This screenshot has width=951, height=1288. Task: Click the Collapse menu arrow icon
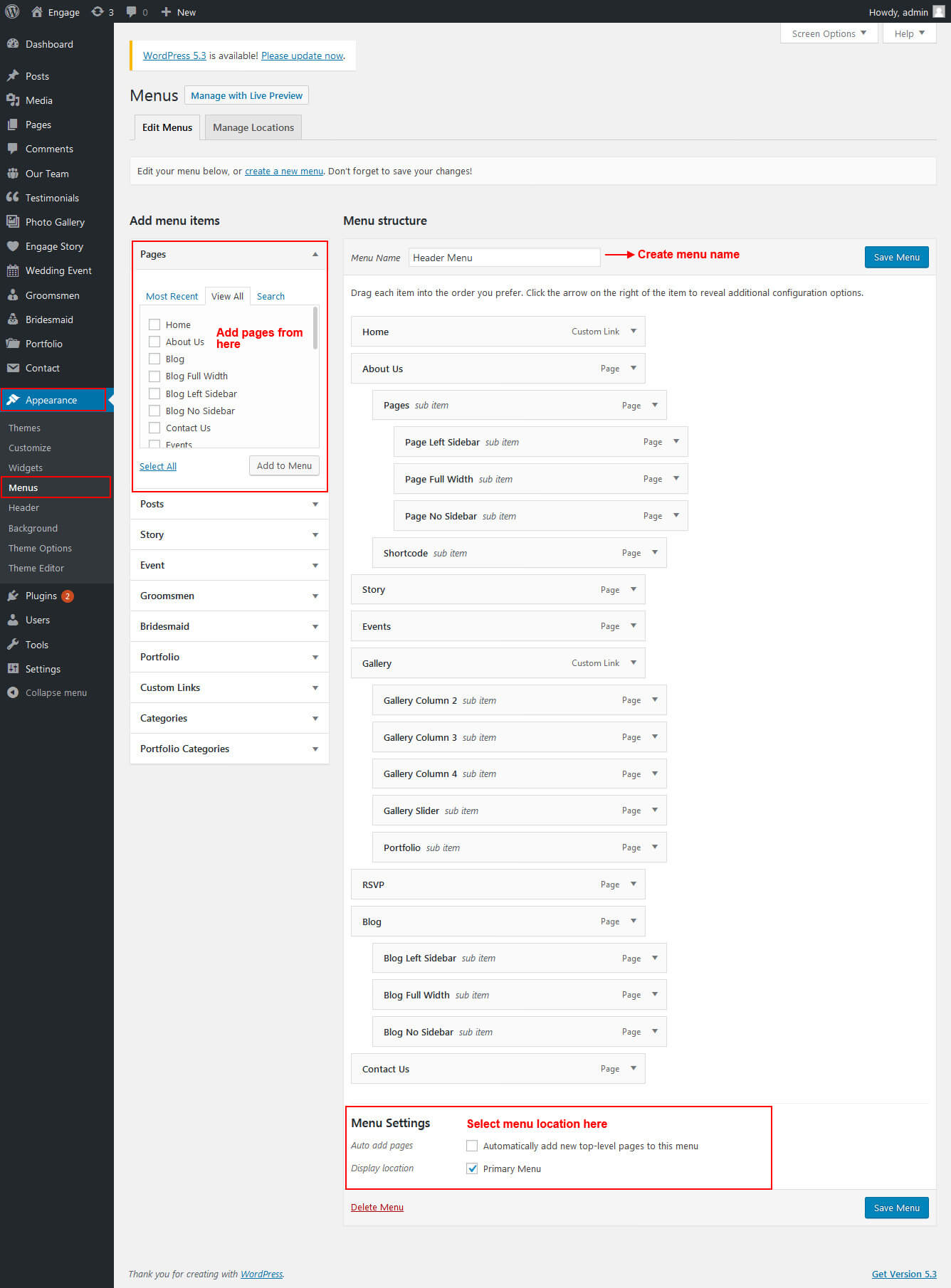[x=13, y=692]
